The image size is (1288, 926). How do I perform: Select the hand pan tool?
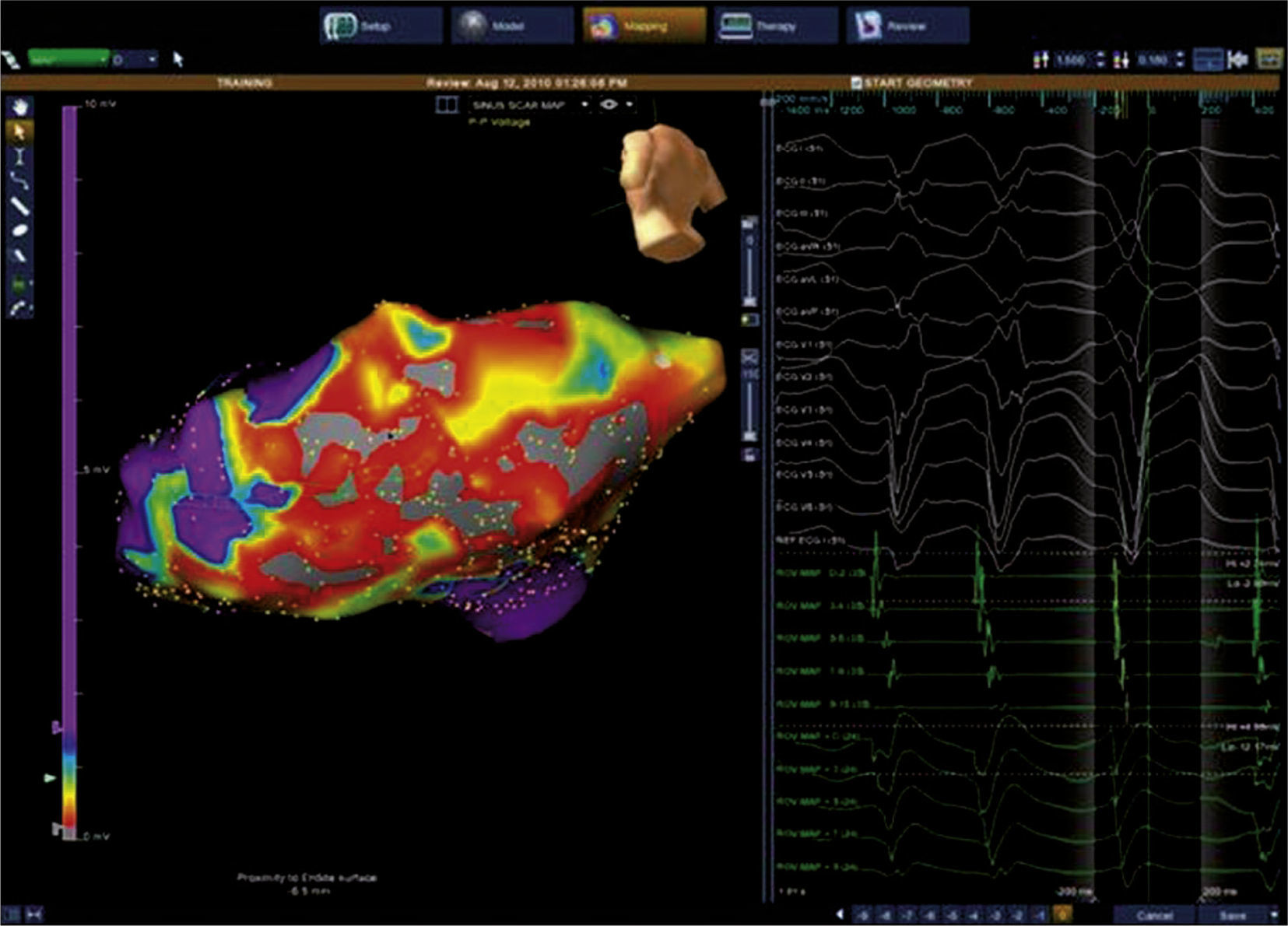(x=20, y=106)
